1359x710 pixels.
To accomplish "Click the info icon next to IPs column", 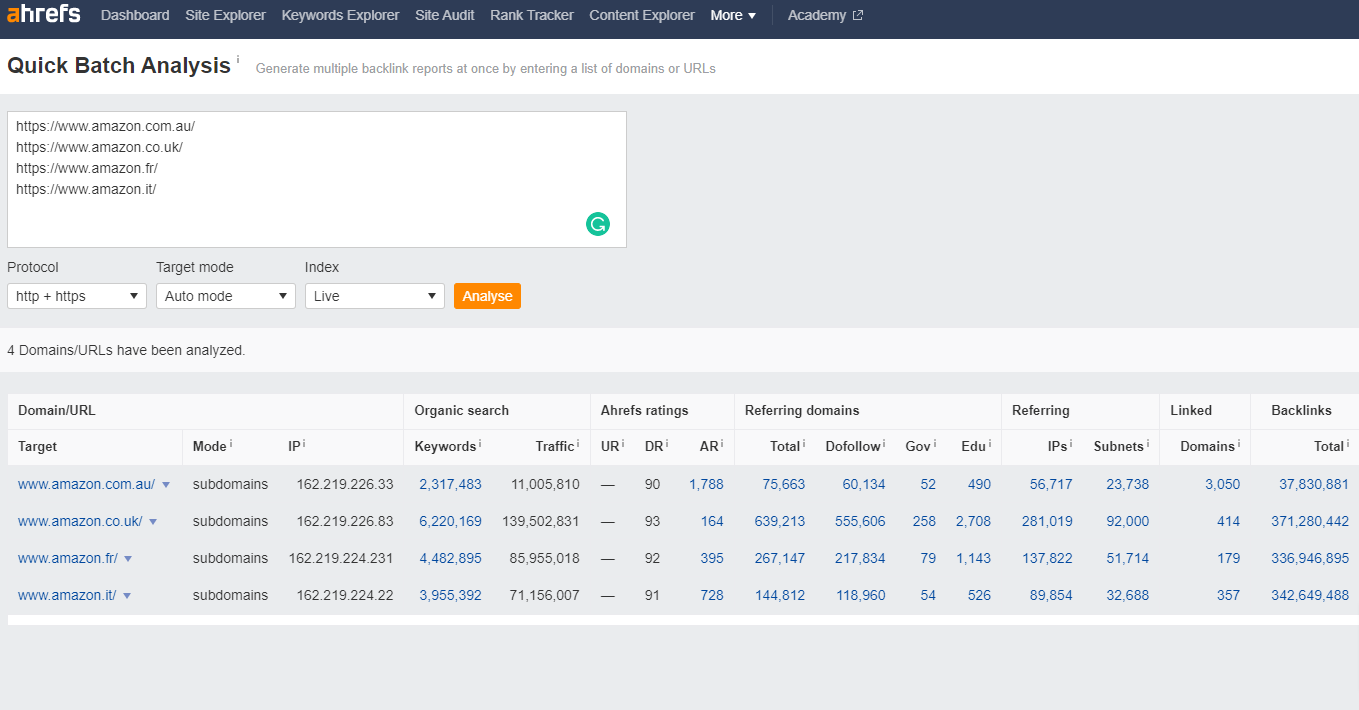I will tap(1071, 442).
